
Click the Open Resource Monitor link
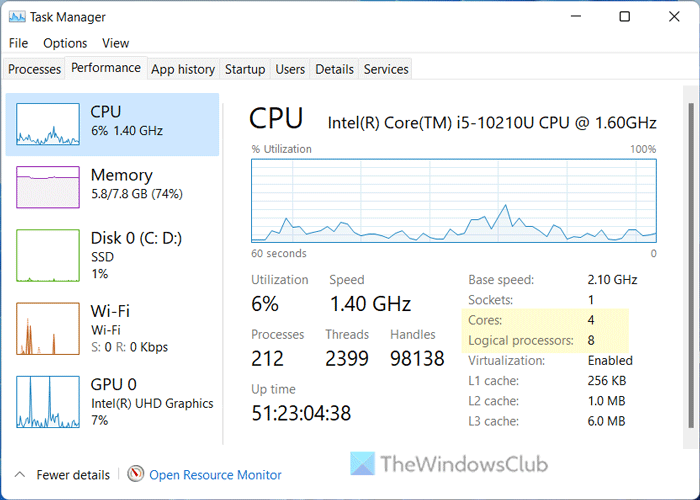(215, 475)
